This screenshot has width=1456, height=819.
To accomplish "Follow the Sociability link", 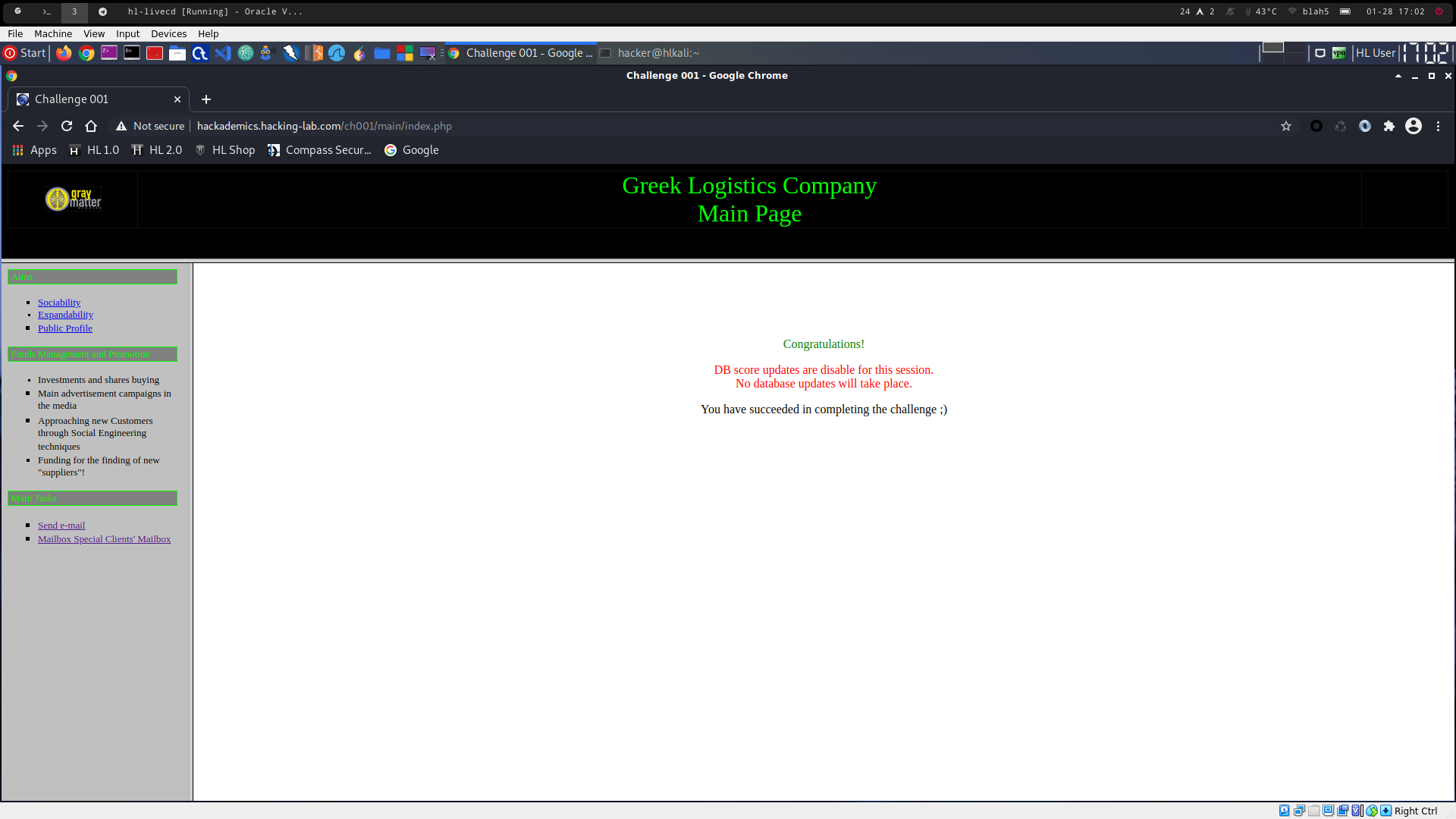I will pos(59,303).
